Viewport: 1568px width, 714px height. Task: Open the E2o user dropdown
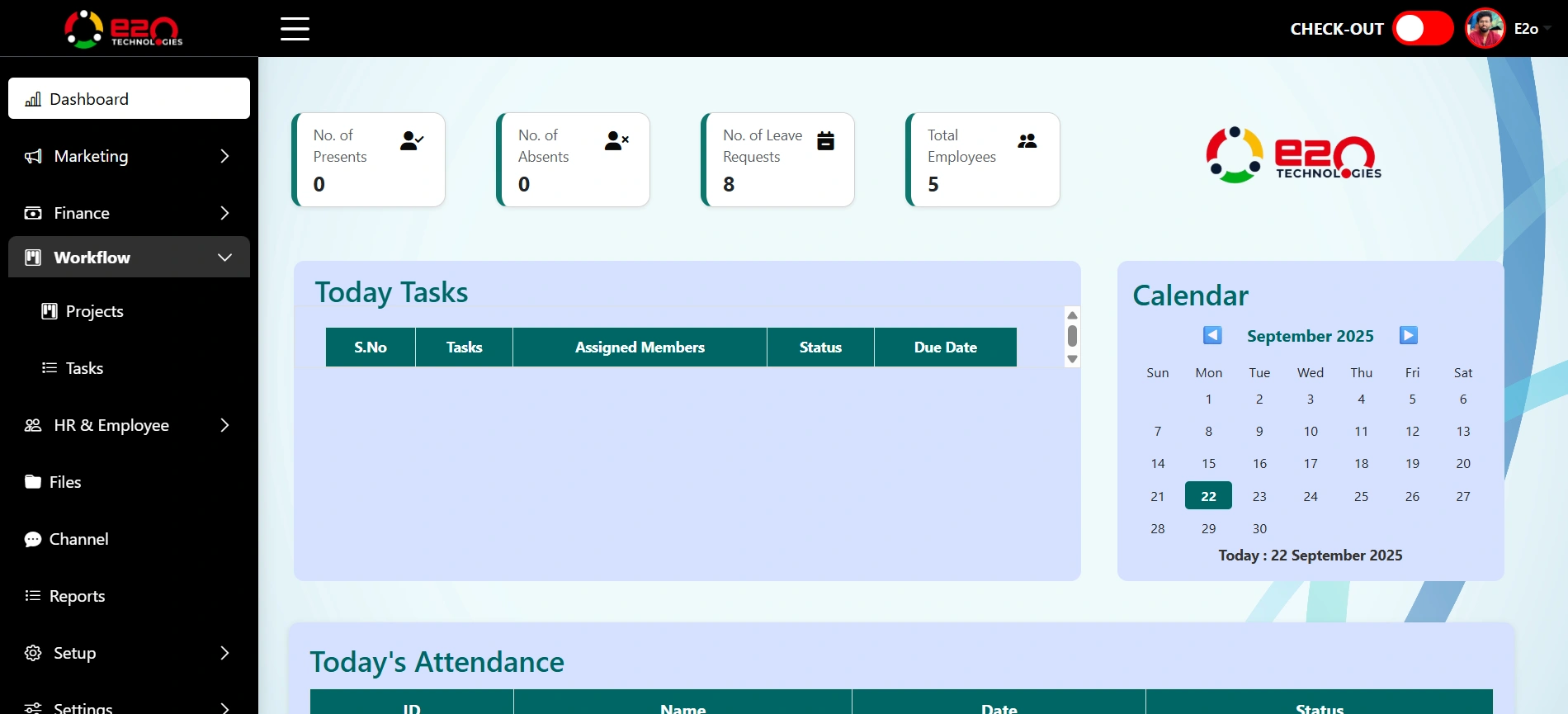click(x=1533, y=29)
